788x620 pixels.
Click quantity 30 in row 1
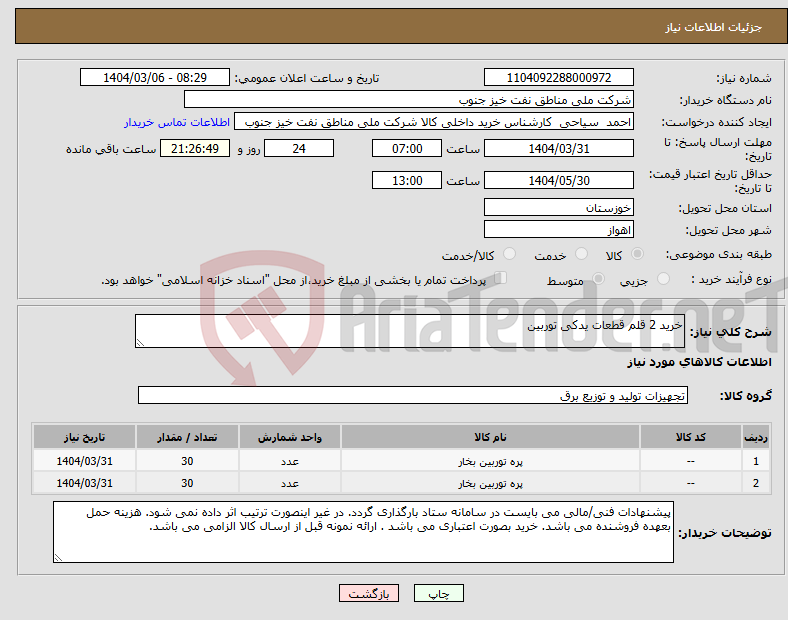187,461
